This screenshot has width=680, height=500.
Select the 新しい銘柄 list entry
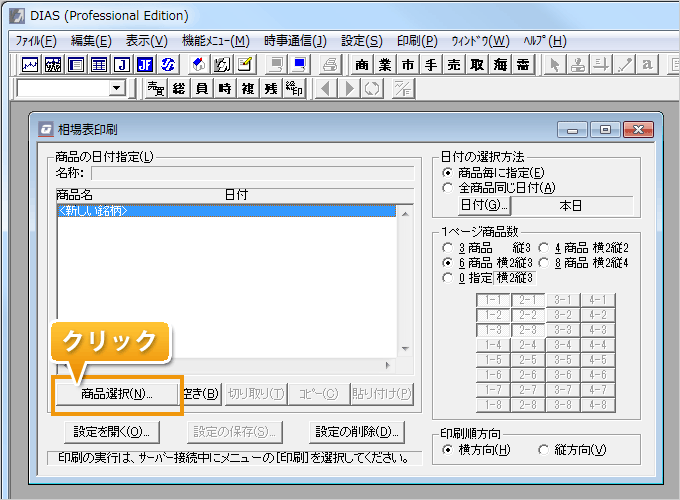93,211
